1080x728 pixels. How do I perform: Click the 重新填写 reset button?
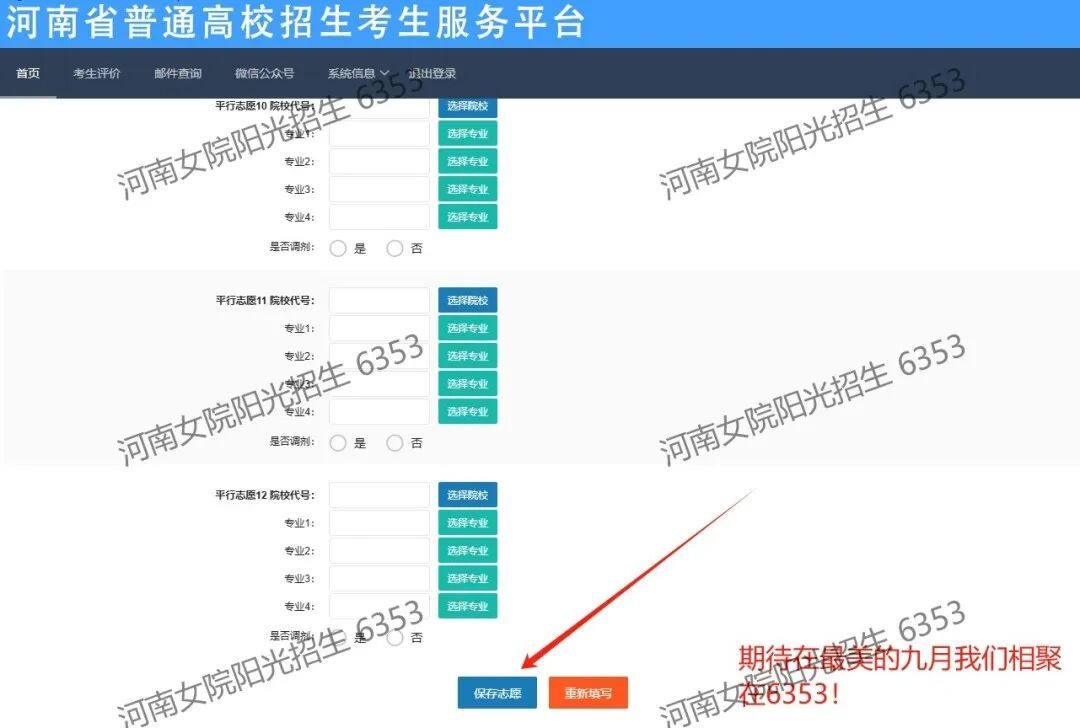click(x=588, y=692)
